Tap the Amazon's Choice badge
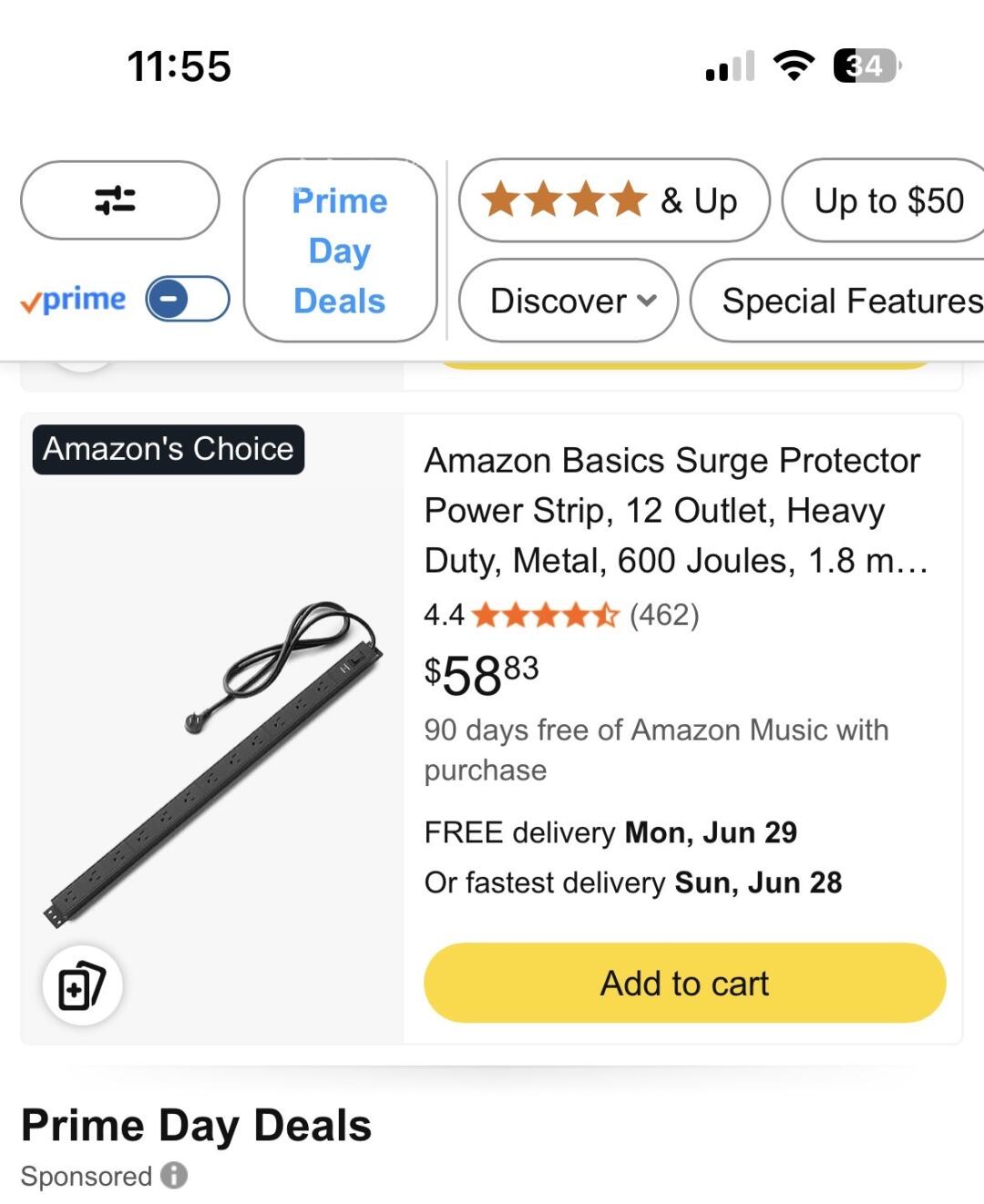The image size is (984, 1204). pos(169,449)
